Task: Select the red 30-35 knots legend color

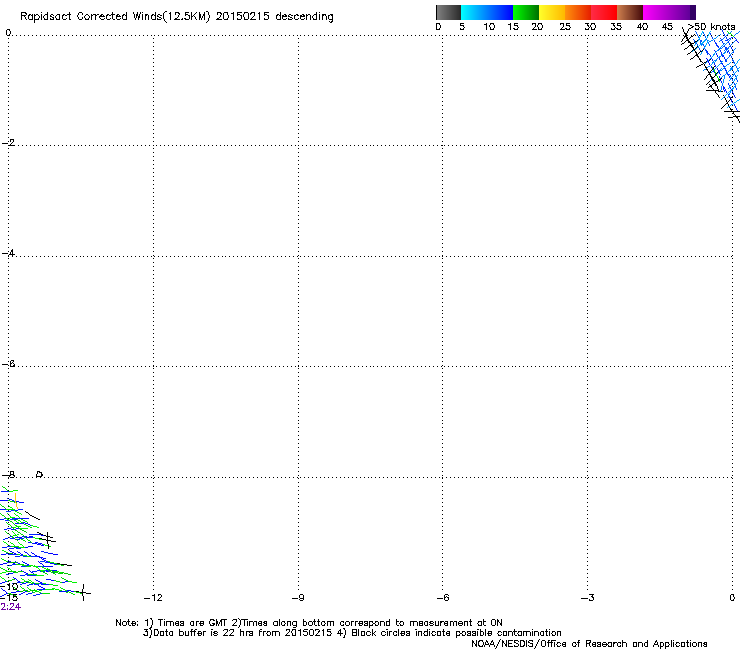Action: tap(604, 12)
